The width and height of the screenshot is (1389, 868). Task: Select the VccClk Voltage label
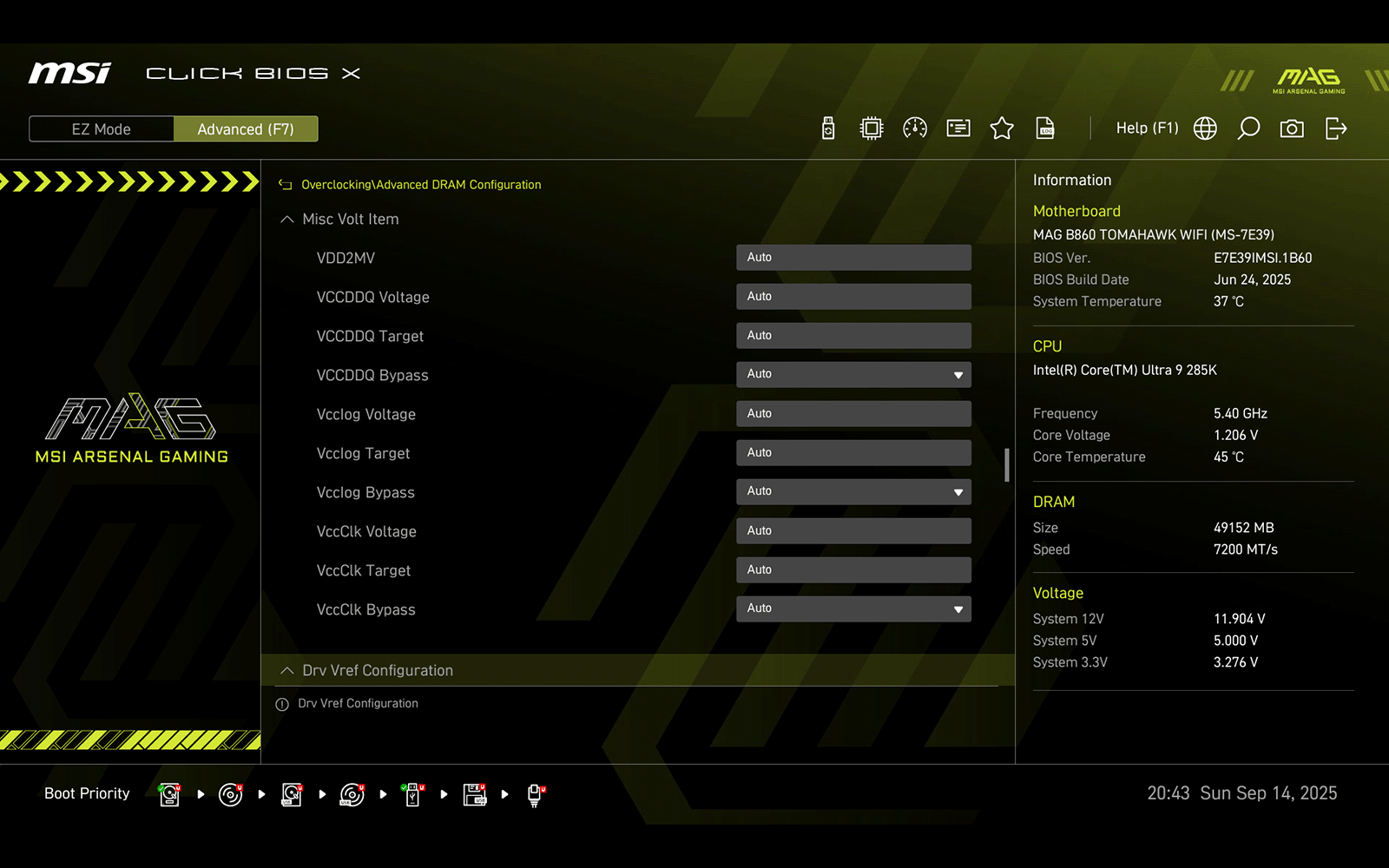coord(366,531)
